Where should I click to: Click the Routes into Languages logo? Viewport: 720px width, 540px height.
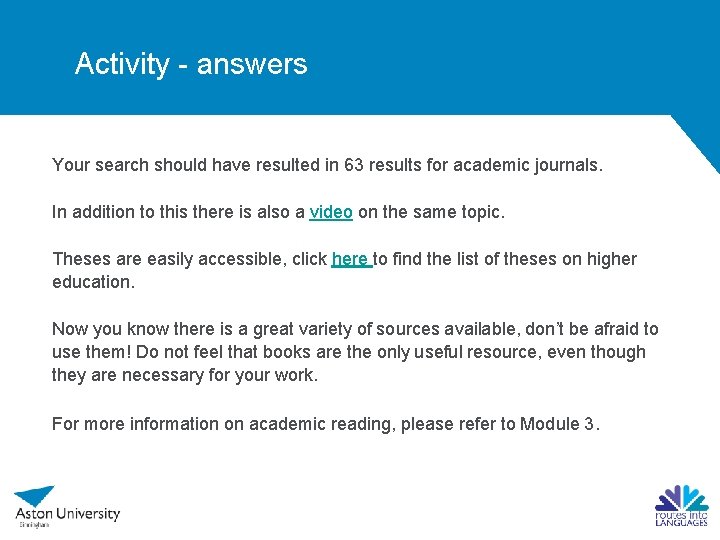(681, 506)
